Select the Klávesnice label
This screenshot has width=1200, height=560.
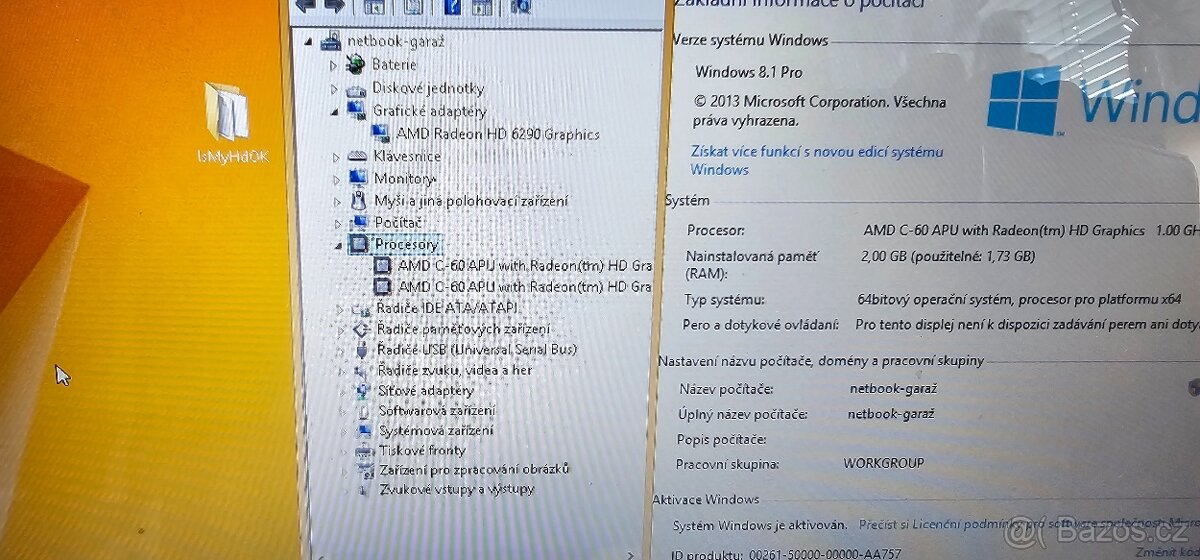[x=407, y=156]
